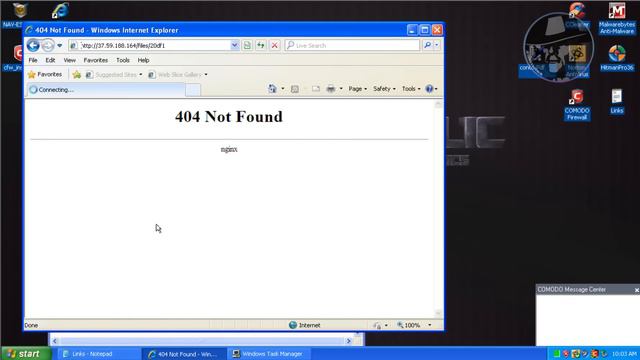This screenshot has height=360, width=640.
Task: Open the Suggested Sites link
Action: pyautogui.click(x=114, y=75)
